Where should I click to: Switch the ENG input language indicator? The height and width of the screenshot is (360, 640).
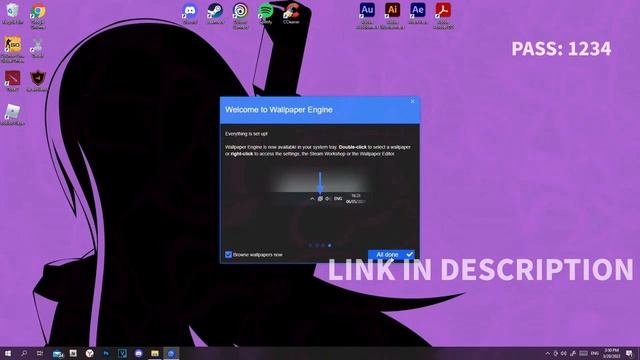coord(595,353)
